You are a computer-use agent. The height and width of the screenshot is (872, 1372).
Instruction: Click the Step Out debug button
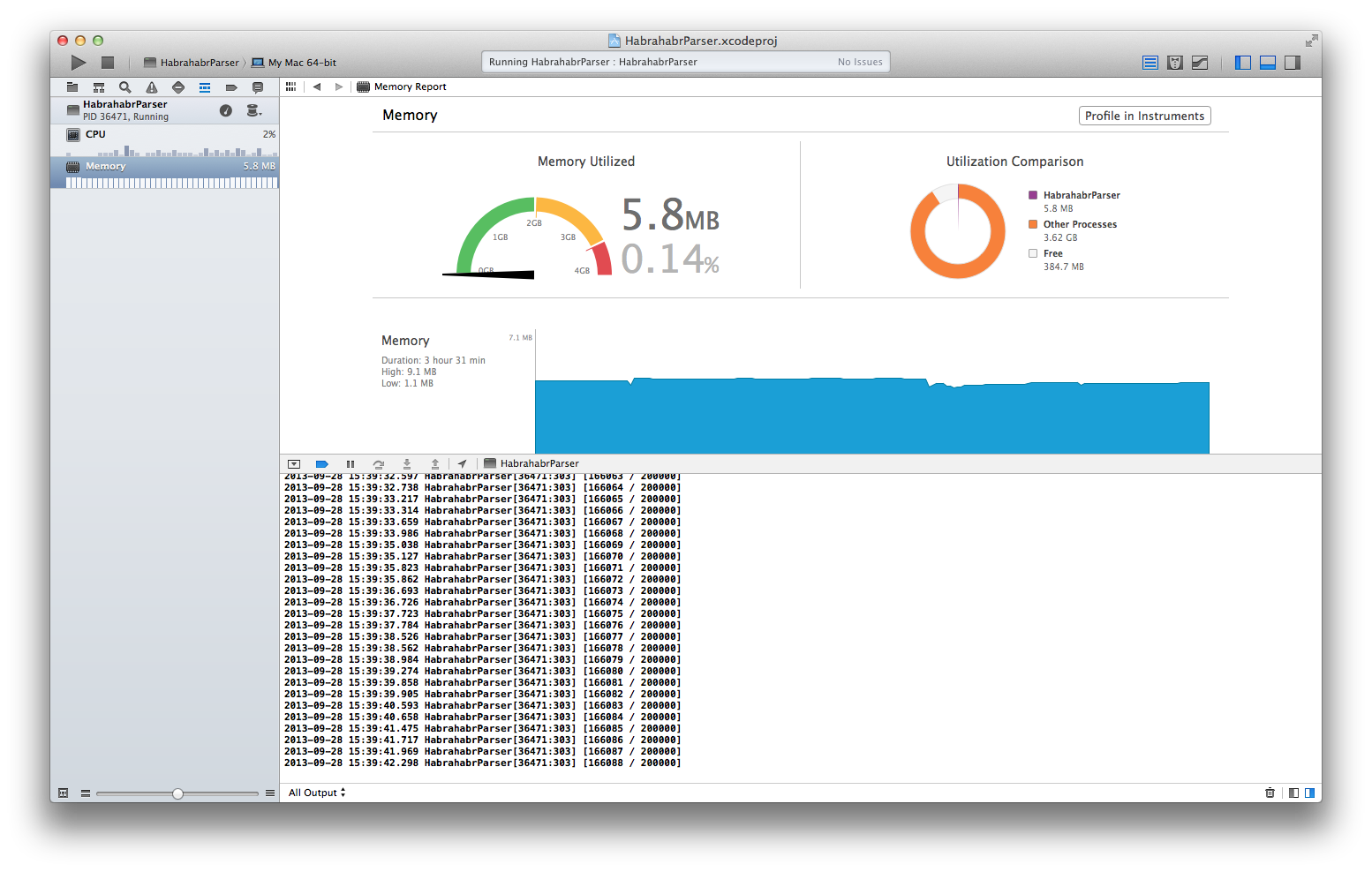(x=435, y=463)
